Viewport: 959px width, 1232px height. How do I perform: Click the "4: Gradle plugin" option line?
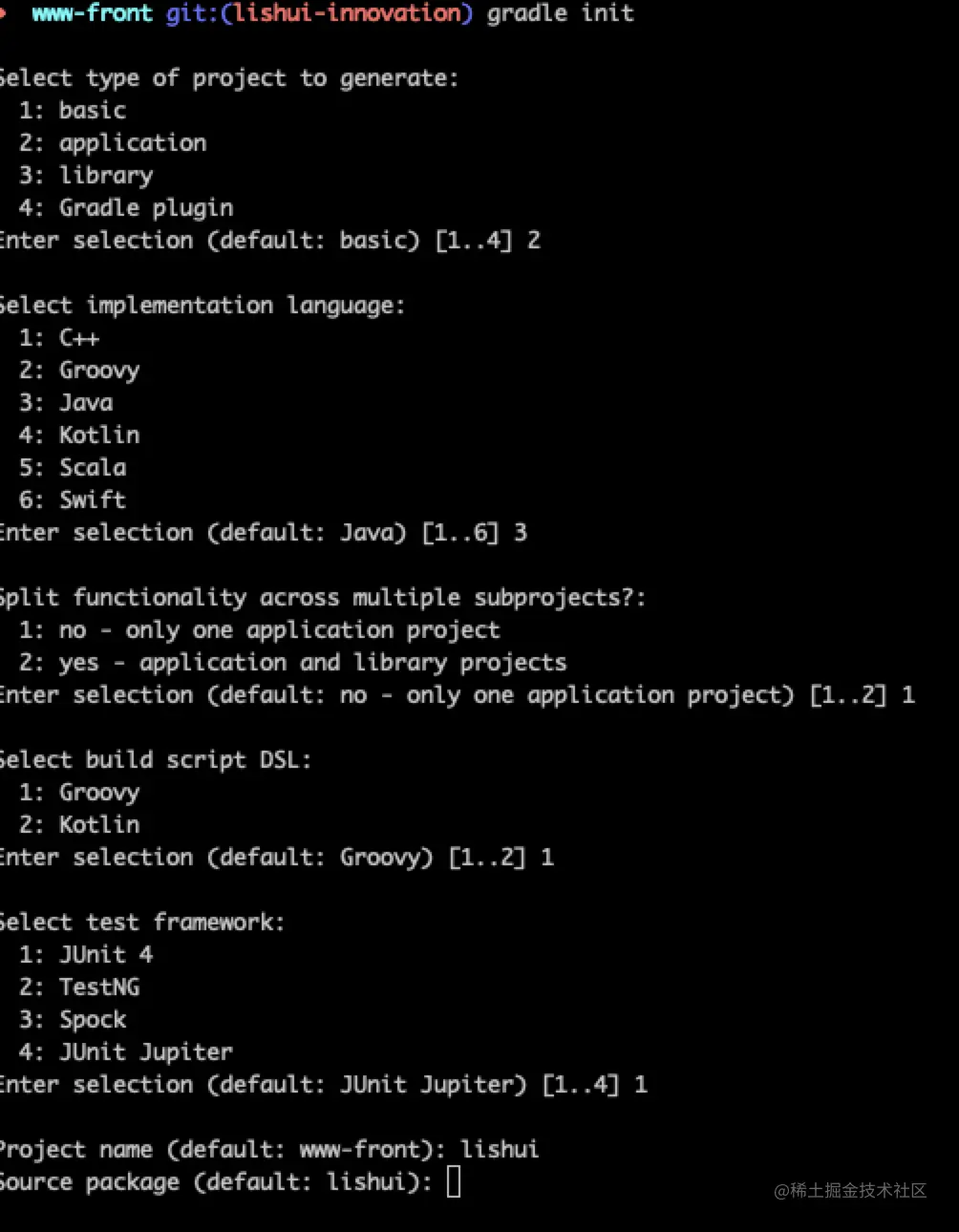126,208
